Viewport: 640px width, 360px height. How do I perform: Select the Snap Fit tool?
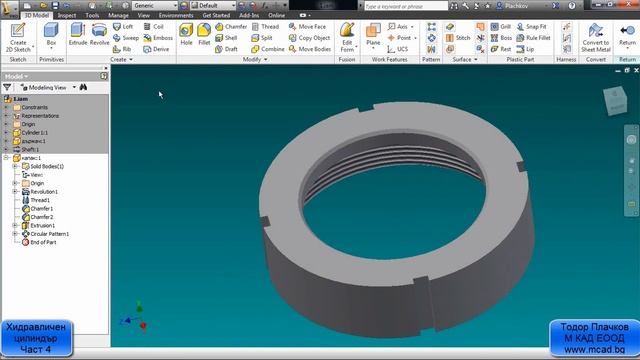(x=531, y=27)
